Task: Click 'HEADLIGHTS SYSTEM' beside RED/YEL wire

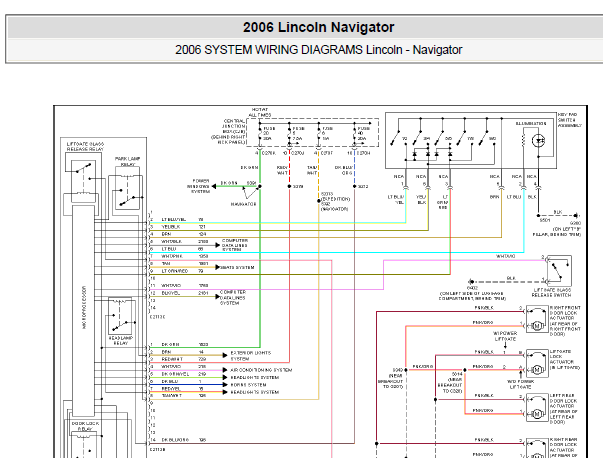Action: 255,392
